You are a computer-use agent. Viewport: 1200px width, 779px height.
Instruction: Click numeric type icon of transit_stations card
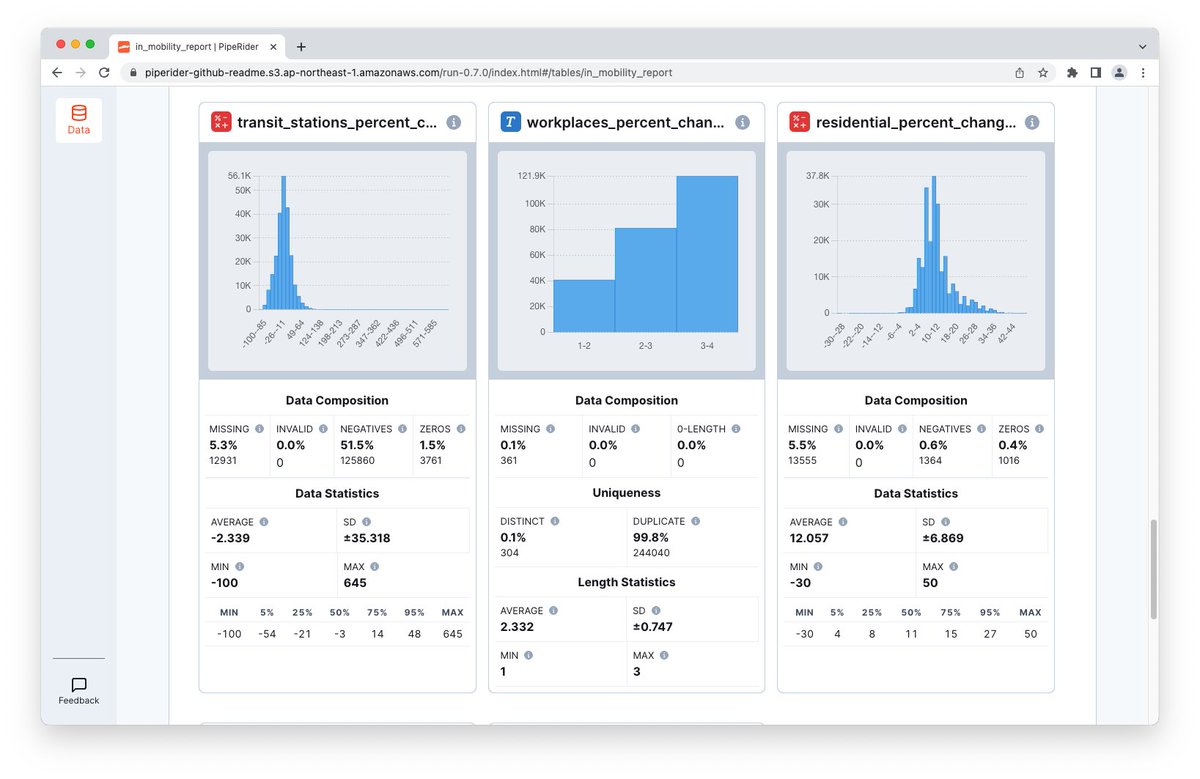pyautogui.click(x=221, y=122)
